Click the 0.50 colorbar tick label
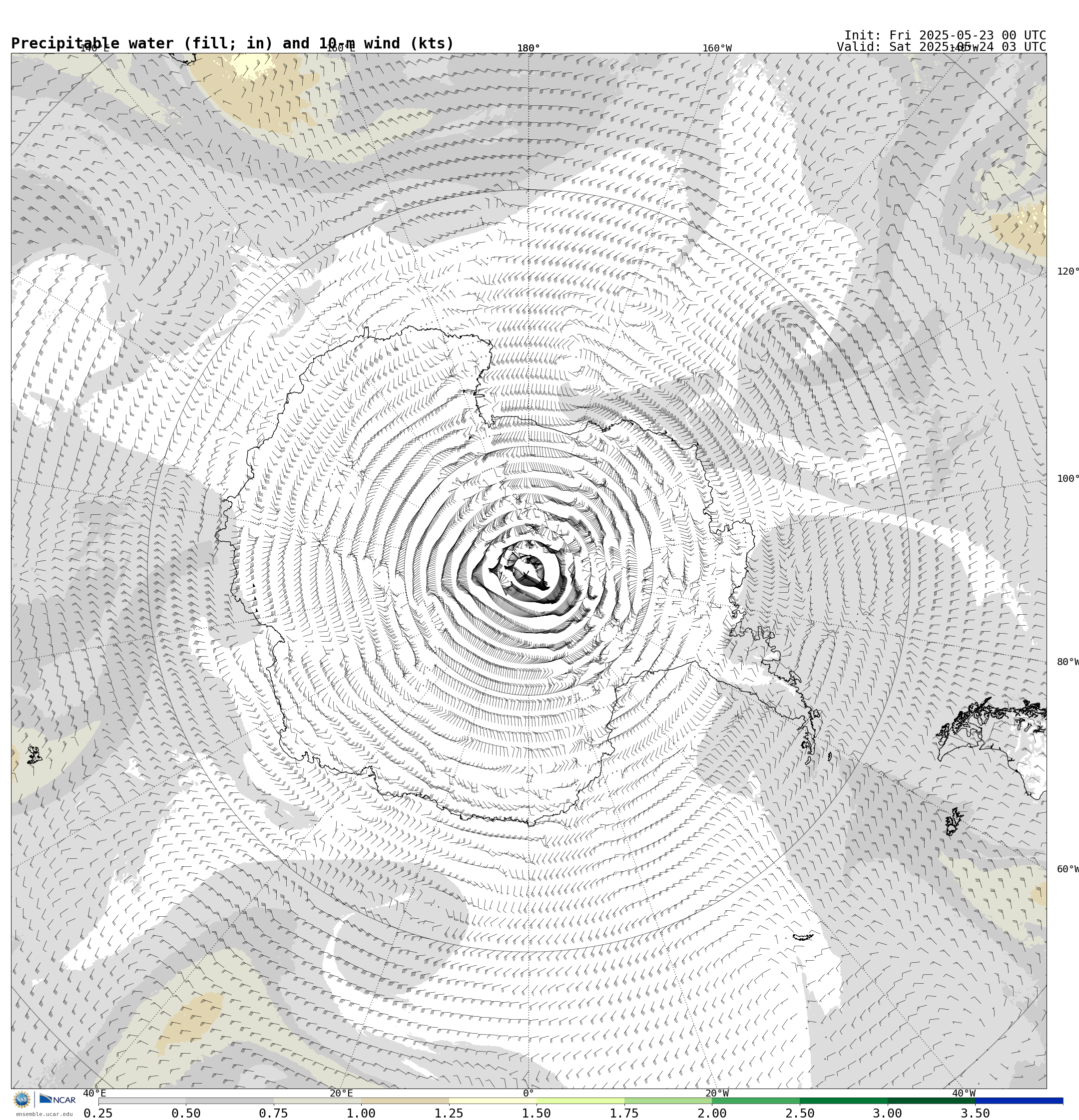Viewport: 1079px width, 1120px height. (x=186, y=1113)
